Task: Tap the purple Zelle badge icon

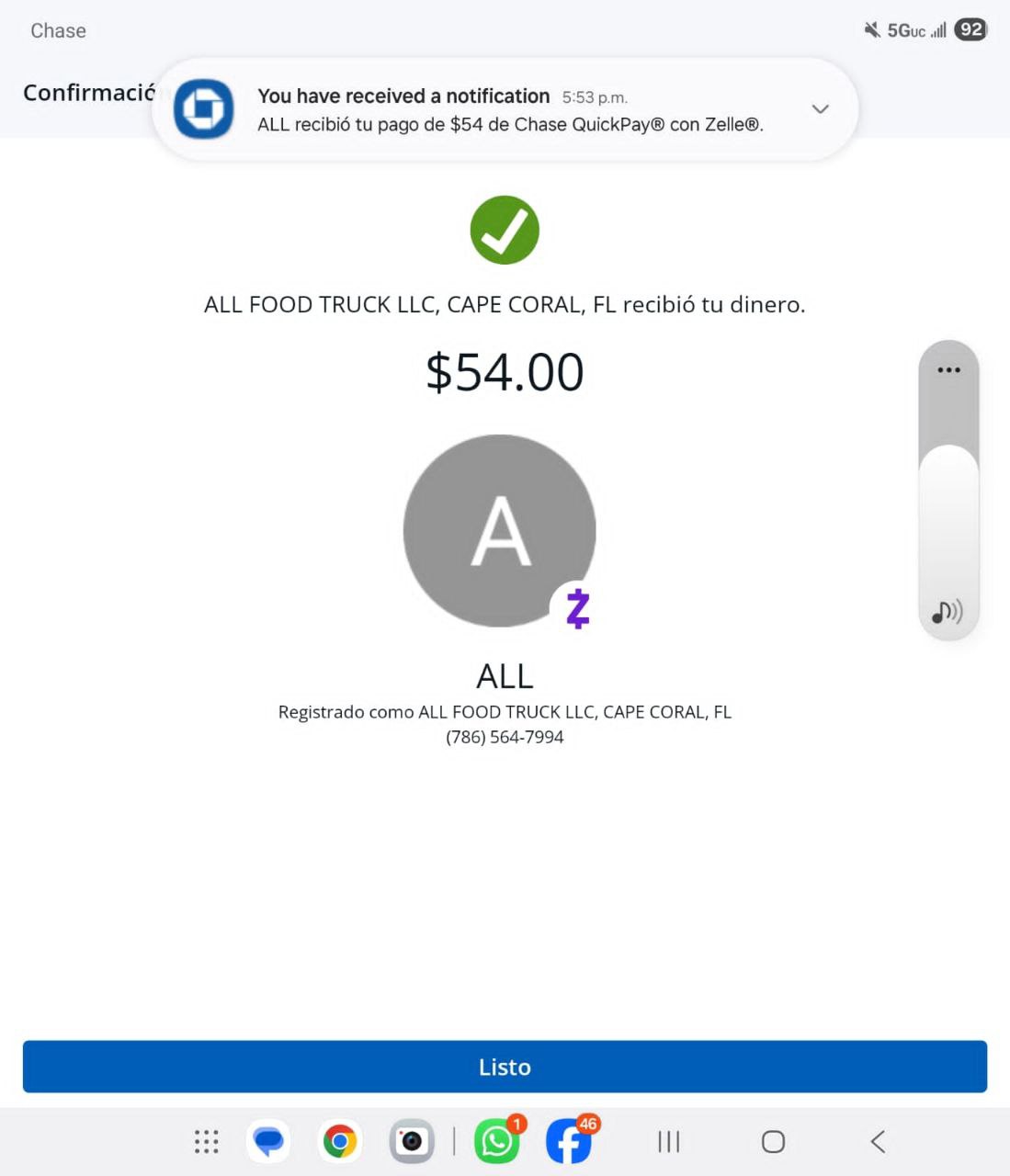Action: (577, 608)
